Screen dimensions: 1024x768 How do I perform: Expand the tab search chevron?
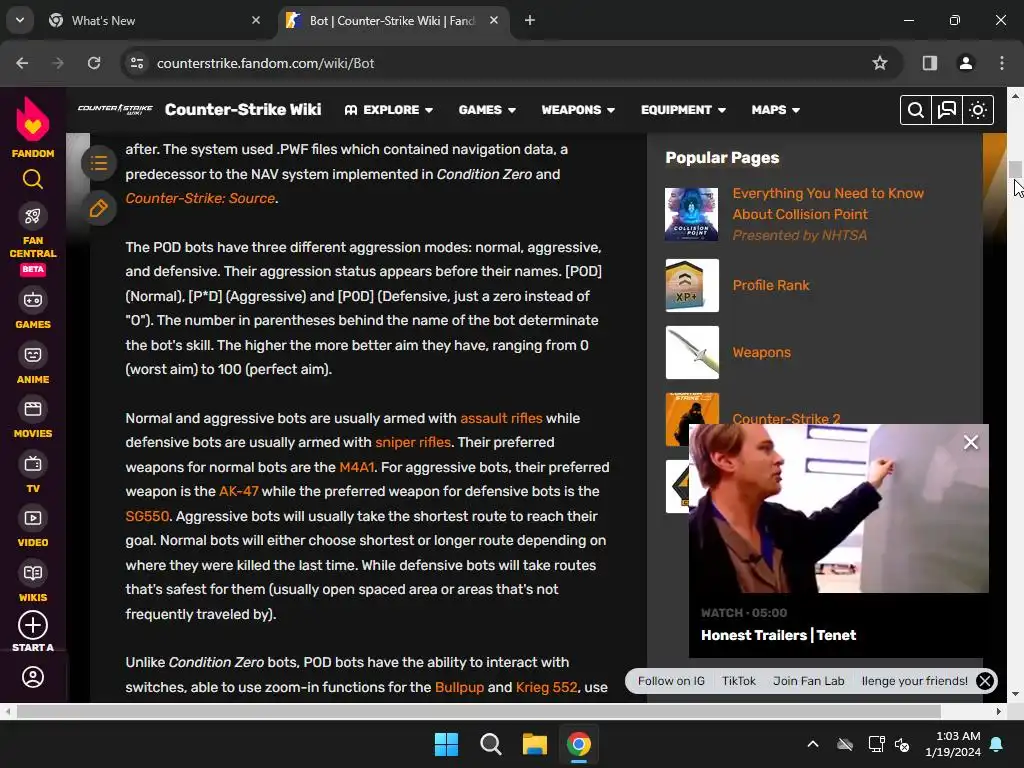tap(20, 20)
